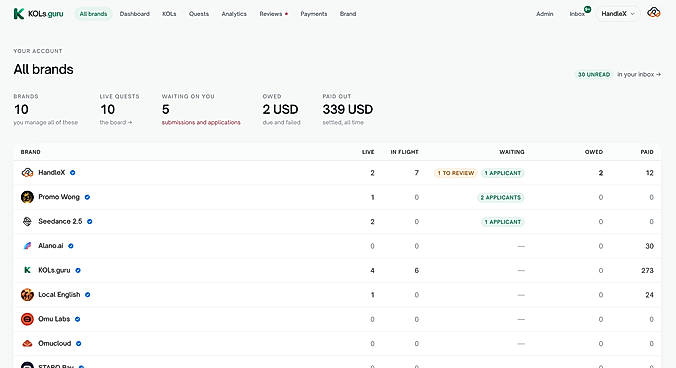
Task: Click the paid value 24 in Local English row
Action: 650,295
